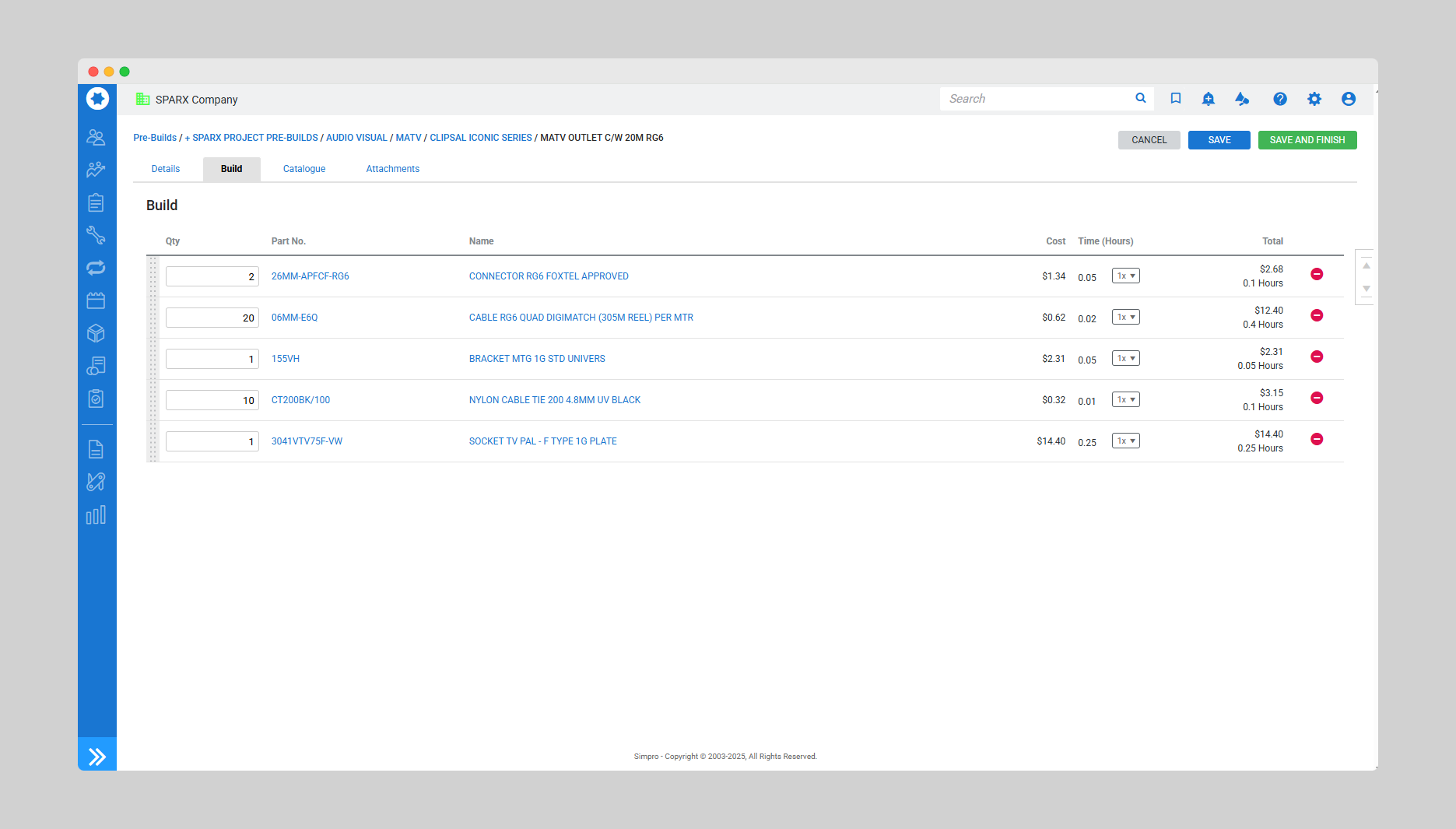1456x829 pixels.
Task: Open the help question mark icon
Action: click(1279, 99)
